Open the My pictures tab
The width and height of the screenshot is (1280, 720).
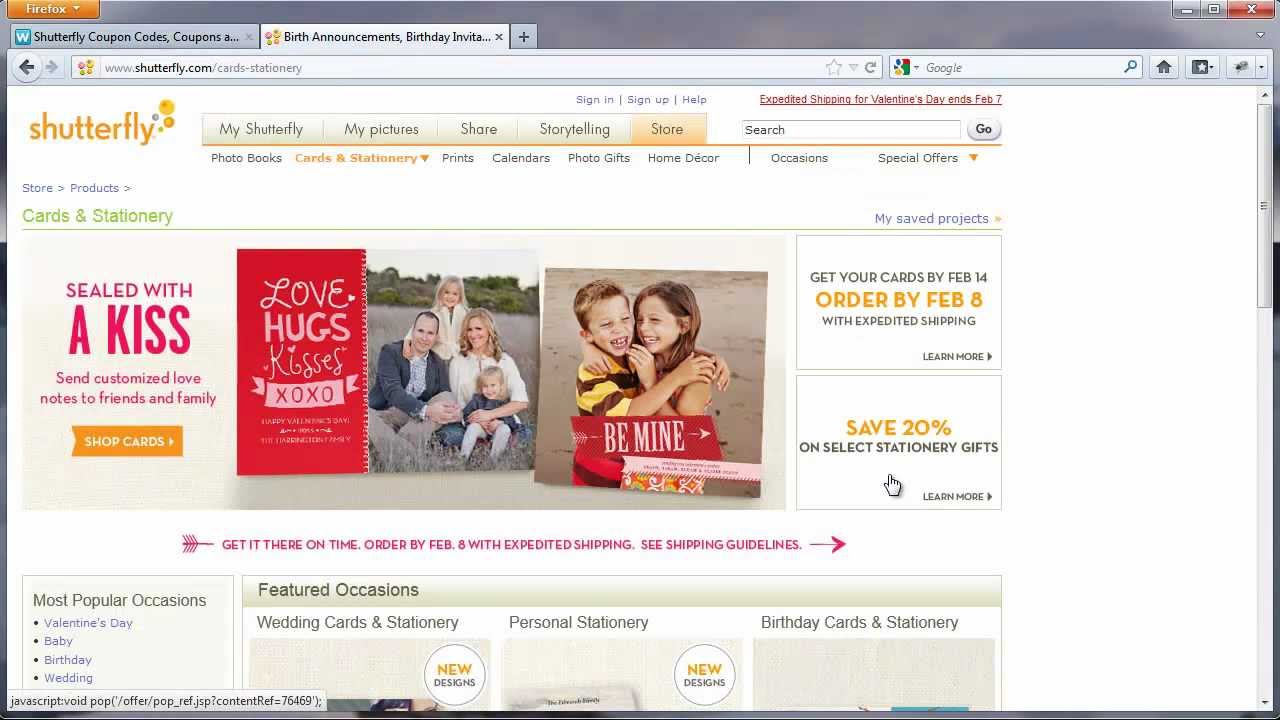coord(381,129)
